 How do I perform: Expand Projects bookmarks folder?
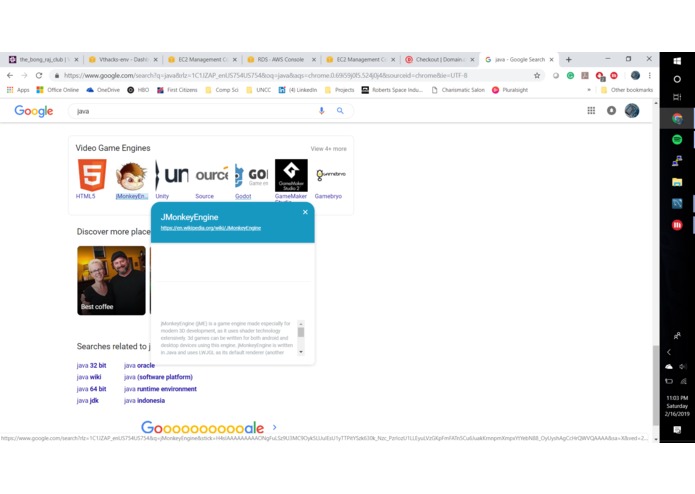339,90
